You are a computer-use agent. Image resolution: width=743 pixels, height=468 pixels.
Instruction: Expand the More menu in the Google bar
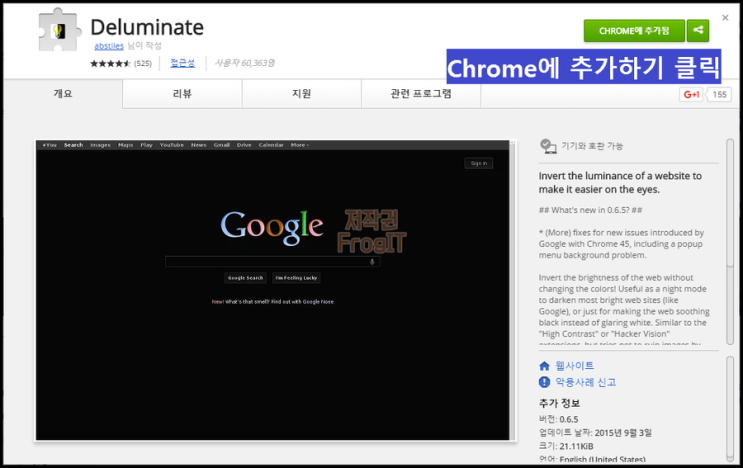point(299,145)
